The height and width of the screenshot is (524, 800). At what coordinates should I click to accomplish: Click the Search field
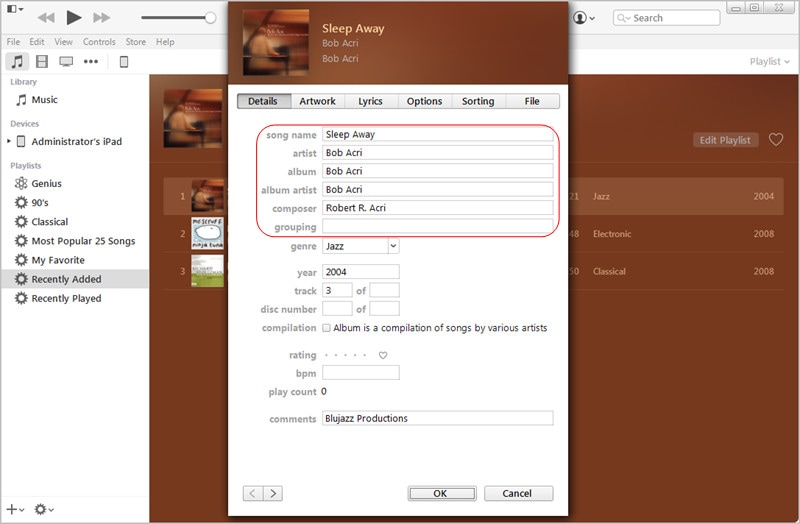pyautogui.click(x=666, y=18)
